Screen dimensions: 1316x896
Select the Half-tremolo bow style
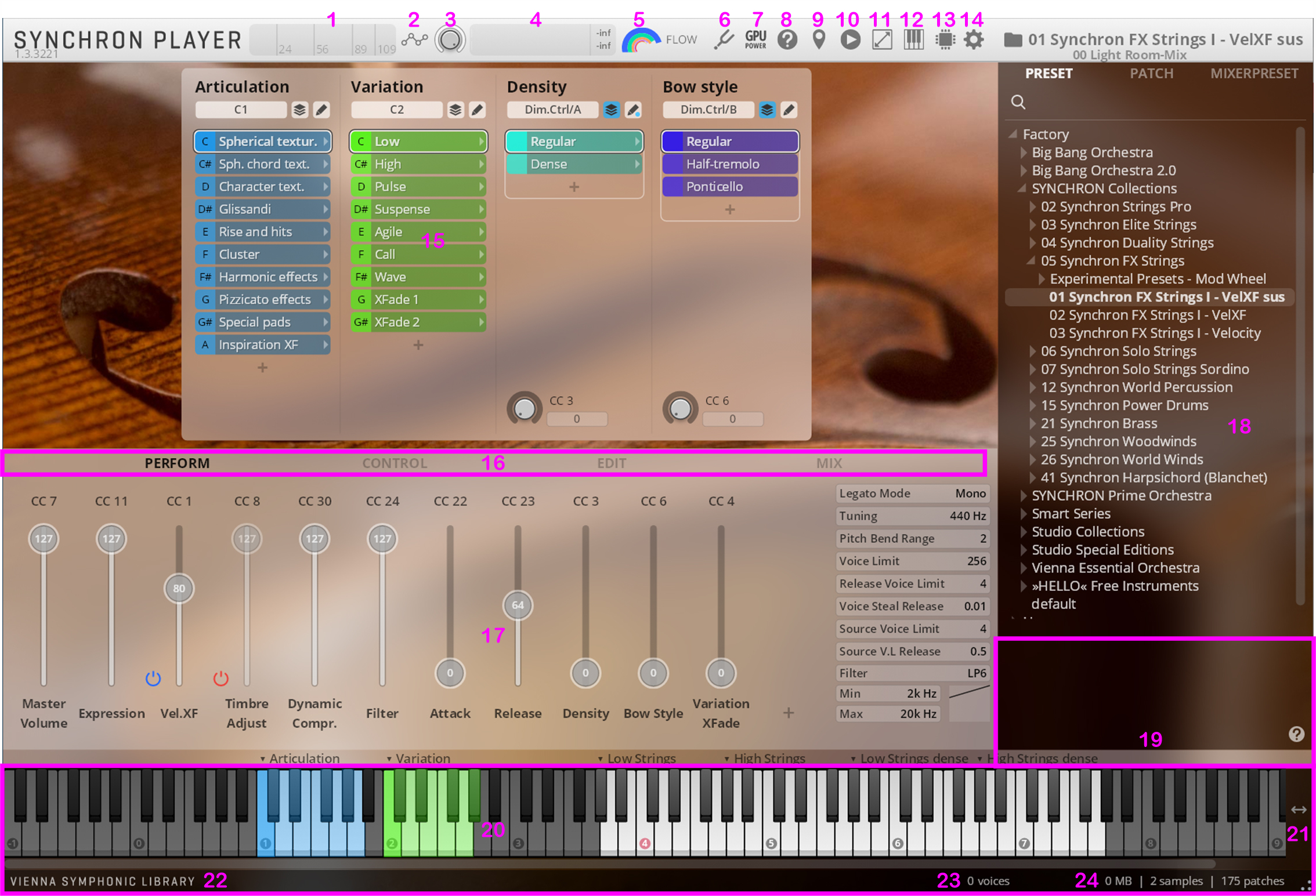point(730,164)
